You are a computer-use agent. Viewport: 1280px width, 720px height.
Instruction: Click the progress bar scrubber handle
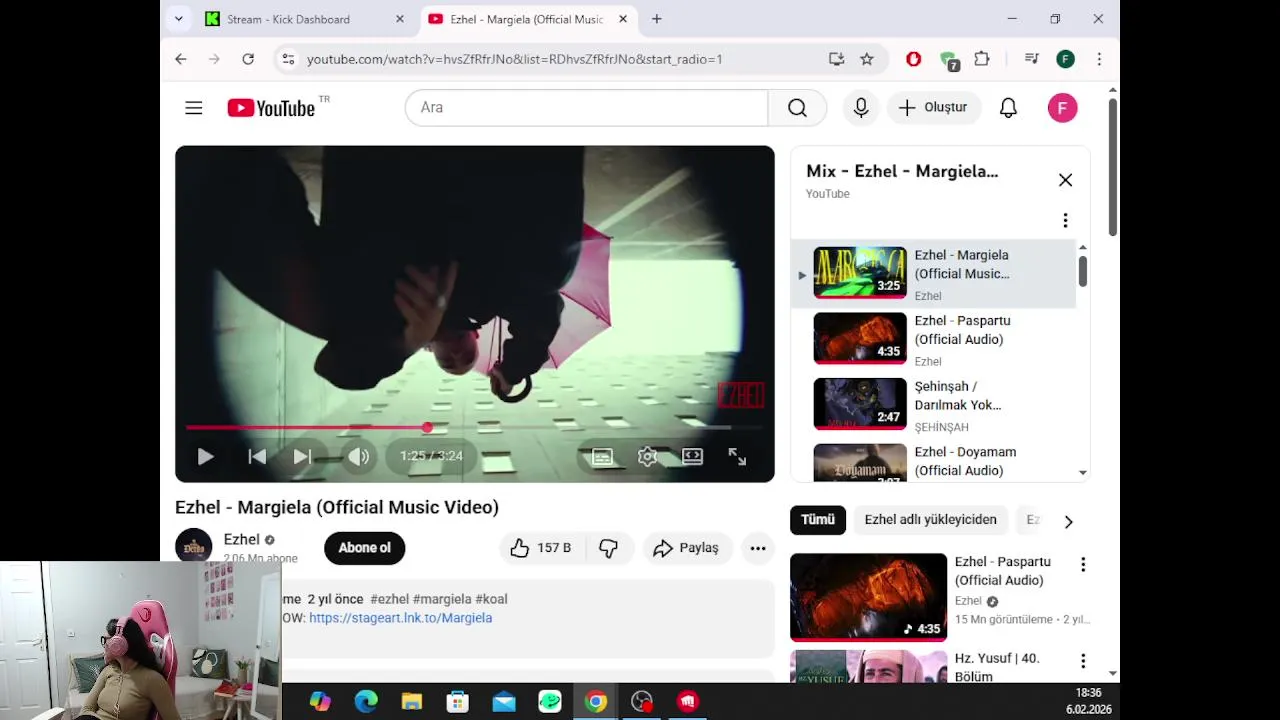428,427
